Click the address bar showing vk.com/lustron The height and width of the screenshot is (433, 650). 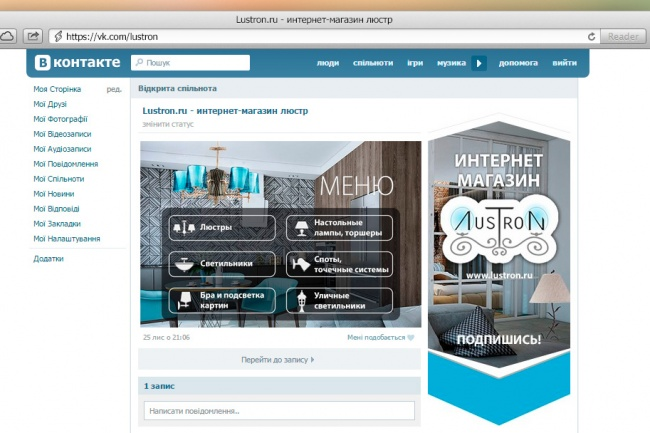[324, 37]
